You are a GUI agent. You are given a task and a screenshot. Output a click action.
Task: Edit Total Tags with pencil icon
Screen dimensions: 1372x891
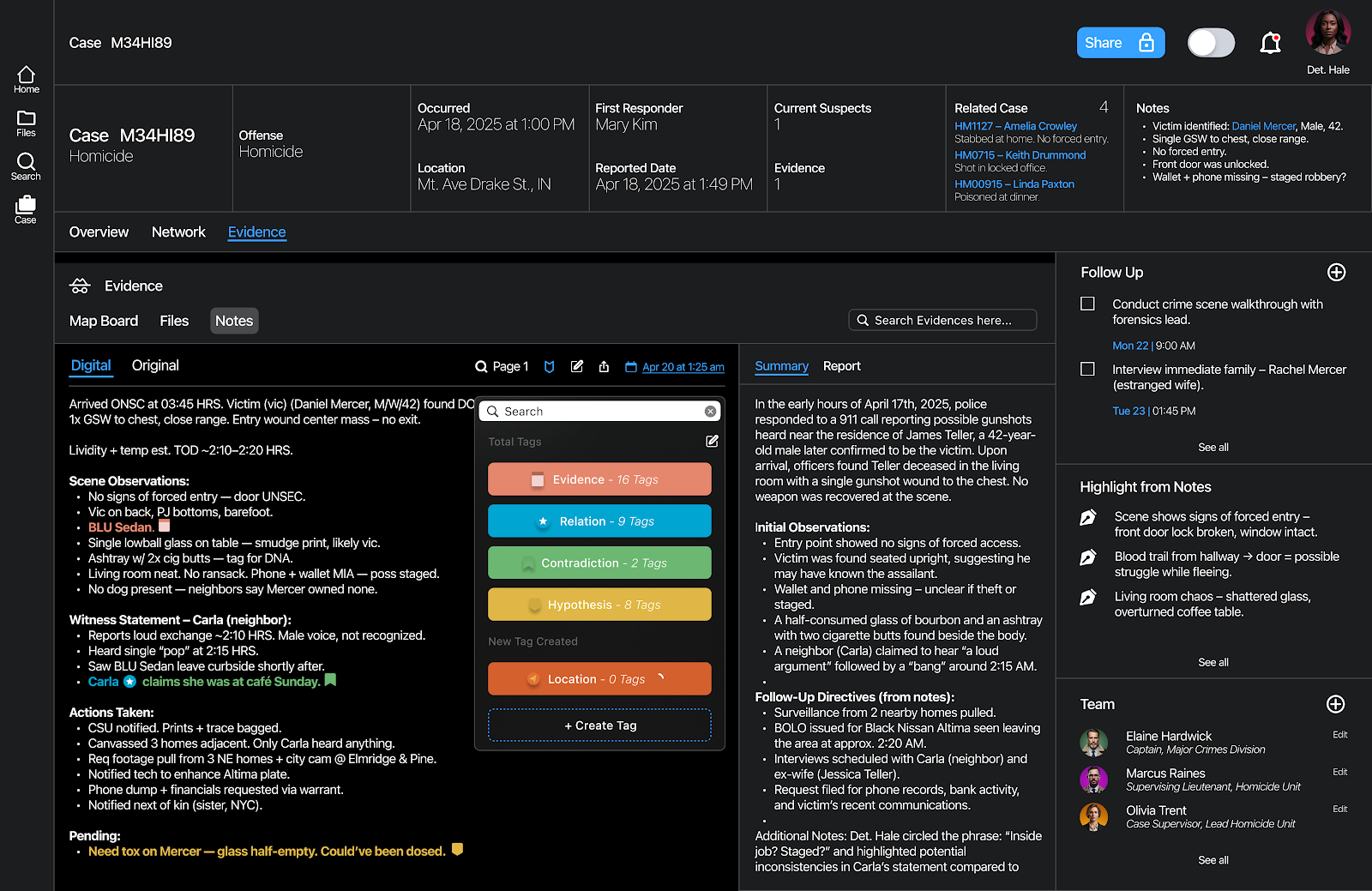coord(712,441)
